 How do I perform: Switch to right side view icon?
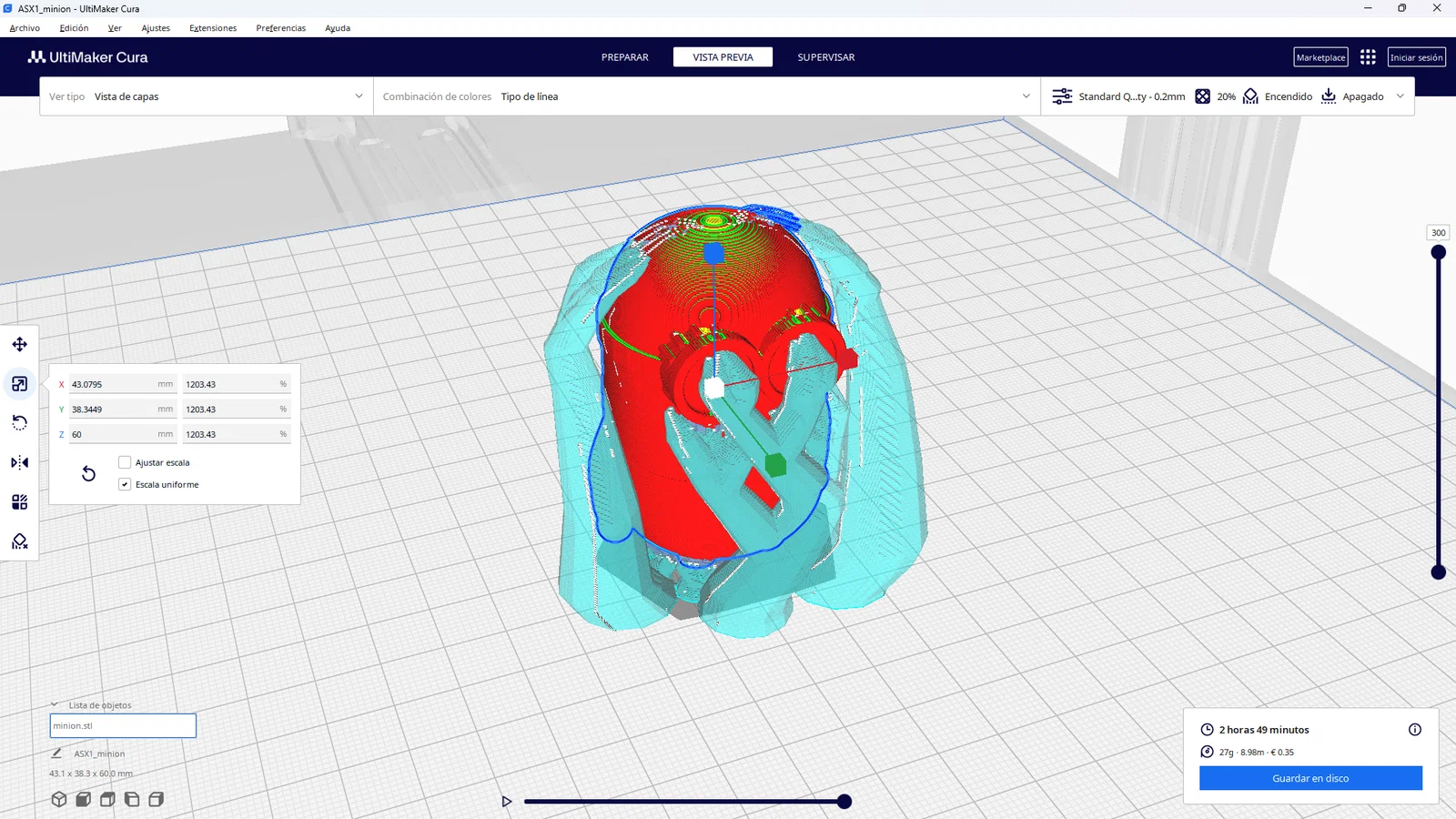pos(157,799)
